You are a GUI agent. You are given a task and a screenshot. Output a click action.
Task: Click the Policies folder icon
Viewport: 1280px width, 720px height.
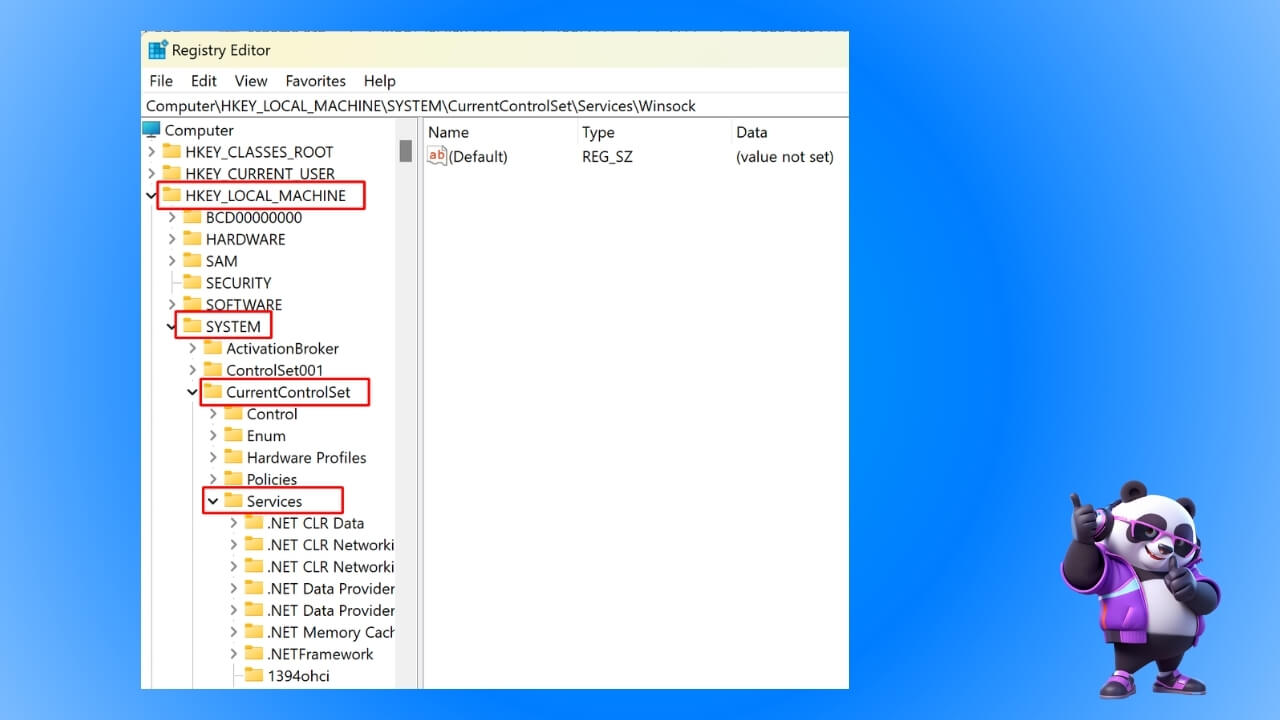233,479
